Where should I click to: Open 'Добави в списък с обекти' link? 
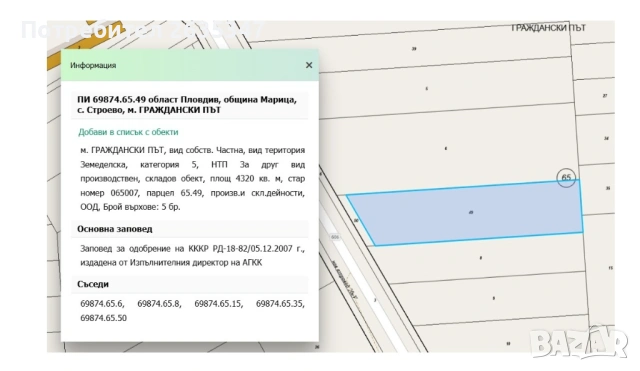(x=128, y=132)
